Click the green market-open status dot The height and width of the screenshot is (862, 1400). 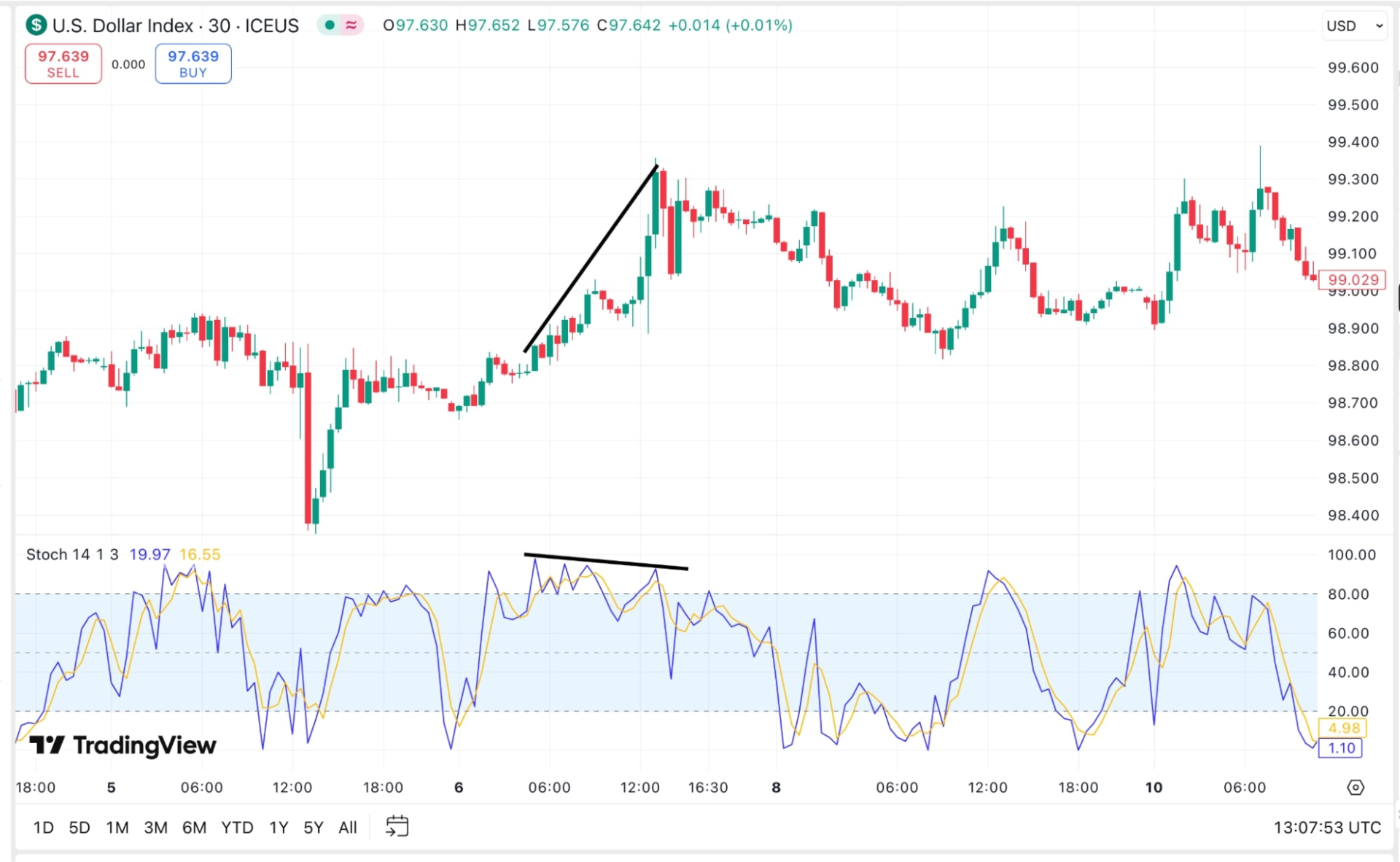tap(330, 26)
